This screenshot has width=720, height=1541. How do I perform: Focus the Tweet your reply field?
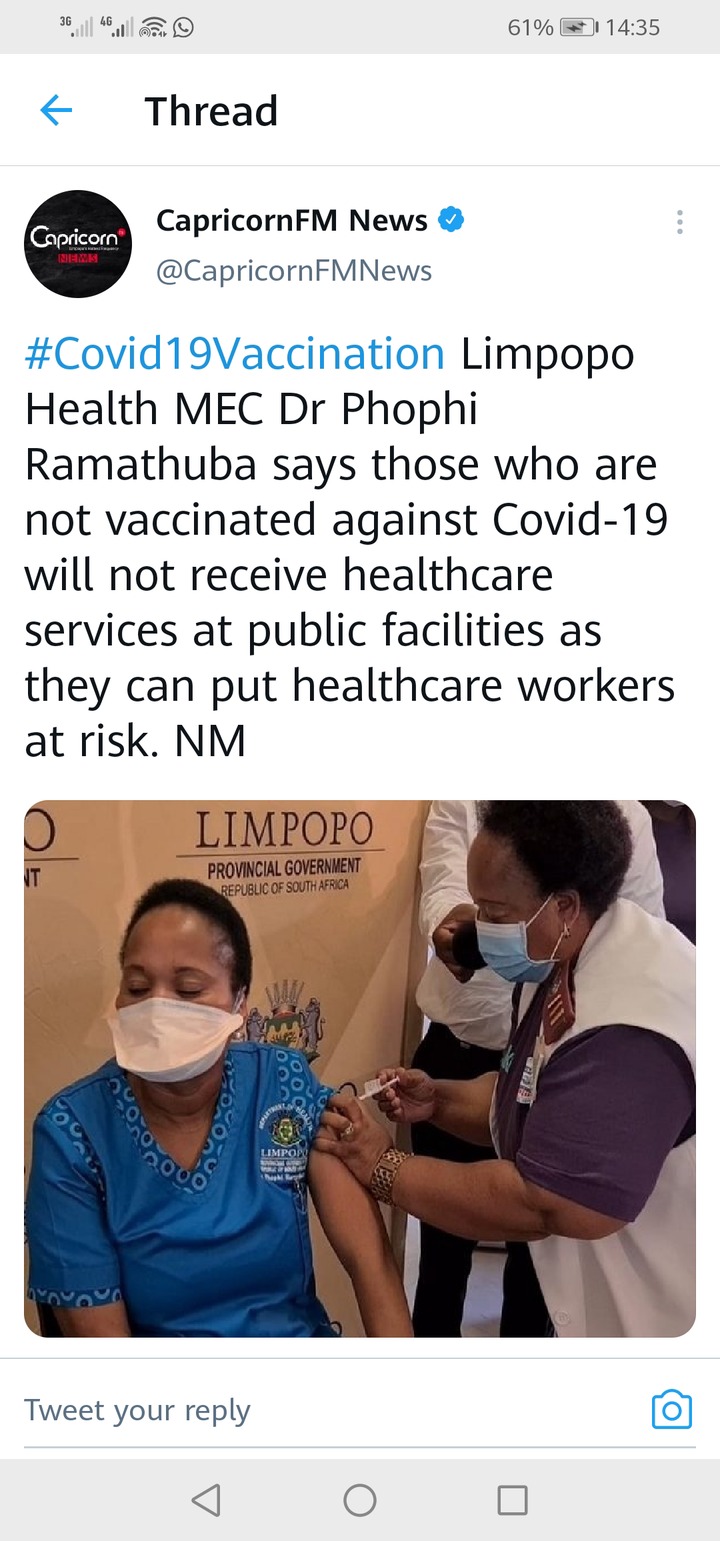coord(330,1410)
